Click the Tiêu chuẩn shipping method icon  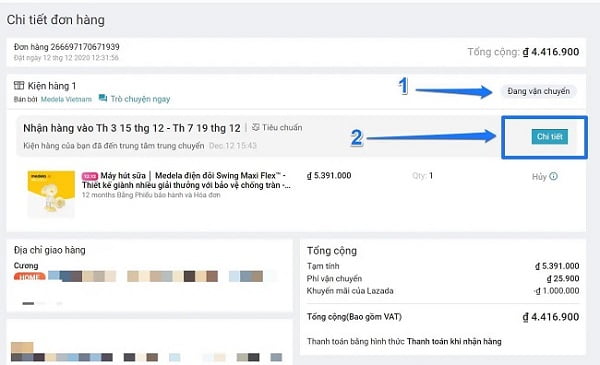click(x=256, y=127)
